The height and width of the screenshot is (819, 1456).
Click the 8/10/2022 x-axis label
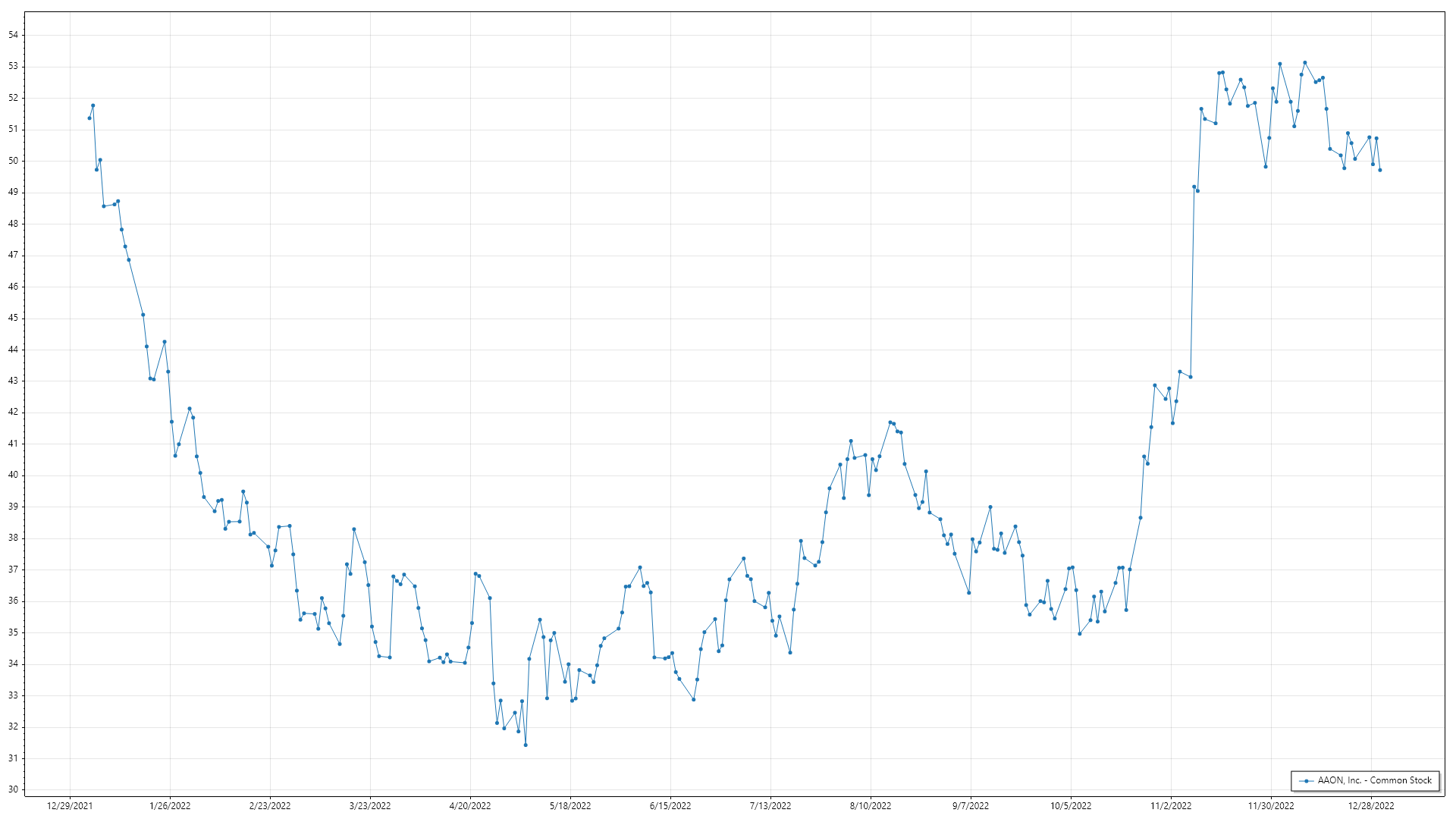871,806
